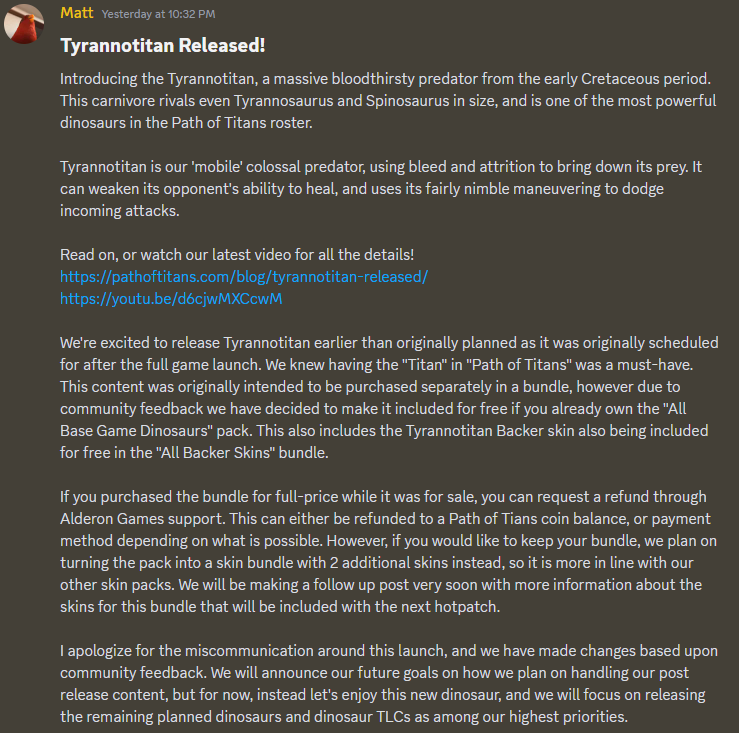The height and width of the screenshot is (733, 739).
Task: Open the Matt username profile popup
Action: tap(76, 13)
